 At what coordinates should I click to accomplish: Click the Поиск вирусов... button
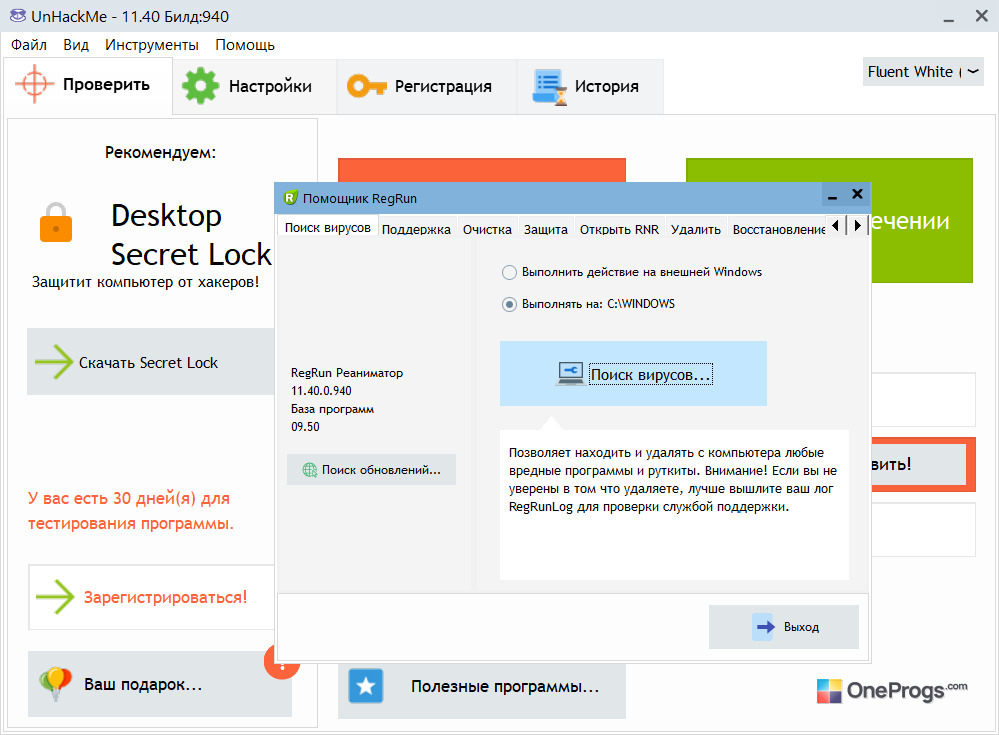click(633, 374)
